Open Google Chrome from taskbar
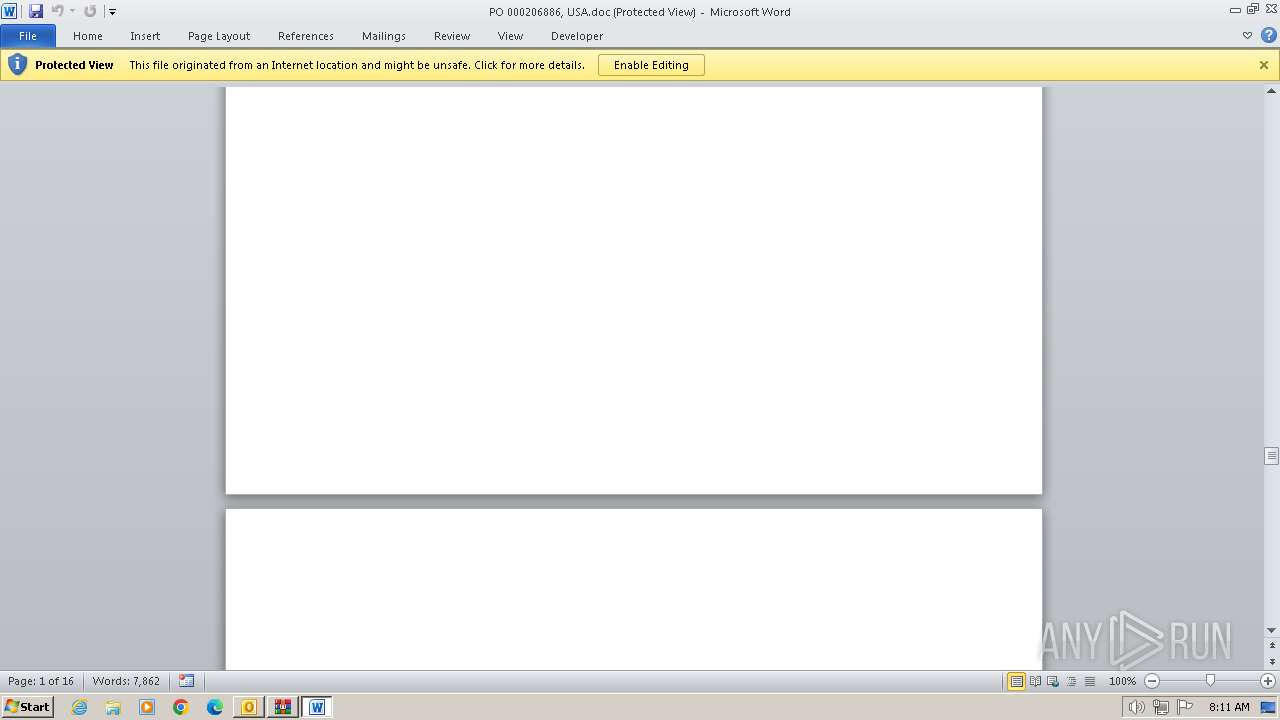 [181, 707]
